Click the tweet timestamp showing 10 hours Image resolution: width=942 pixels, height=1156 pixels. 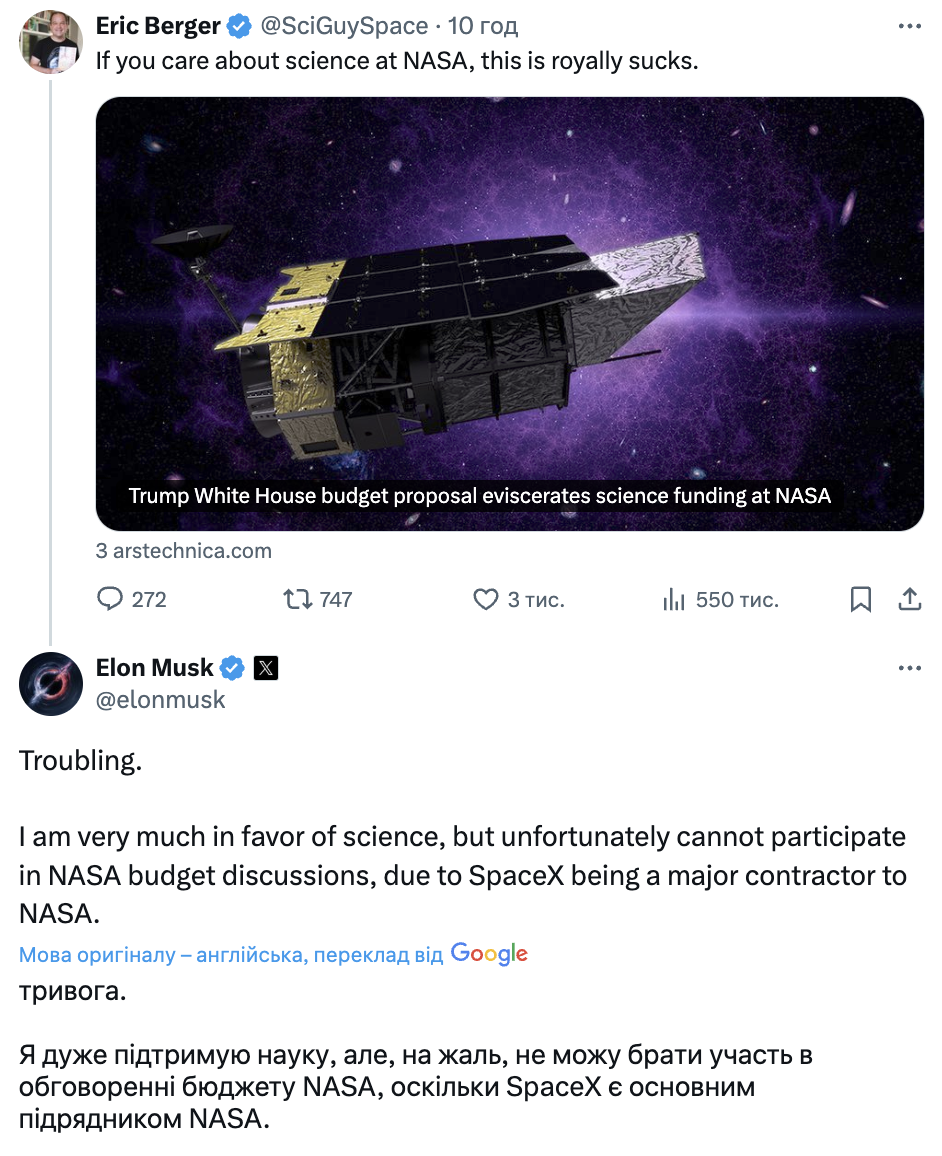click(484, 25)
